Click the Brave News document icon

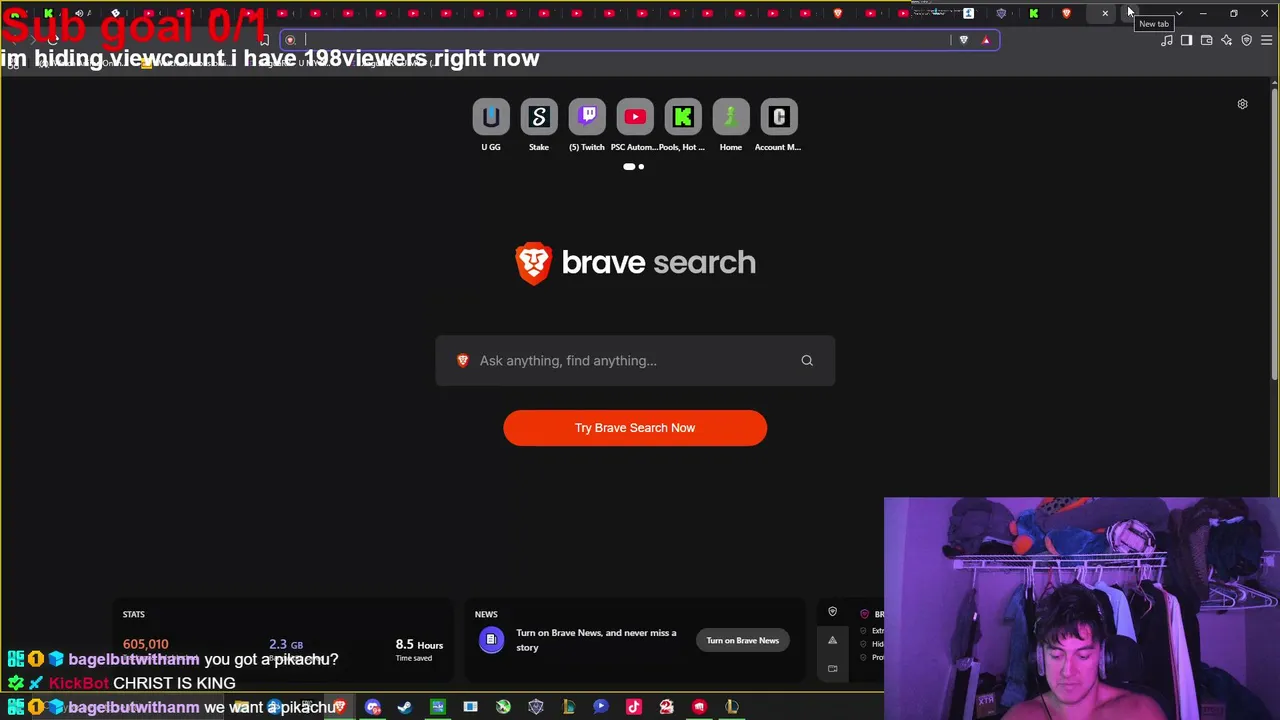click(x=491, y=640)
